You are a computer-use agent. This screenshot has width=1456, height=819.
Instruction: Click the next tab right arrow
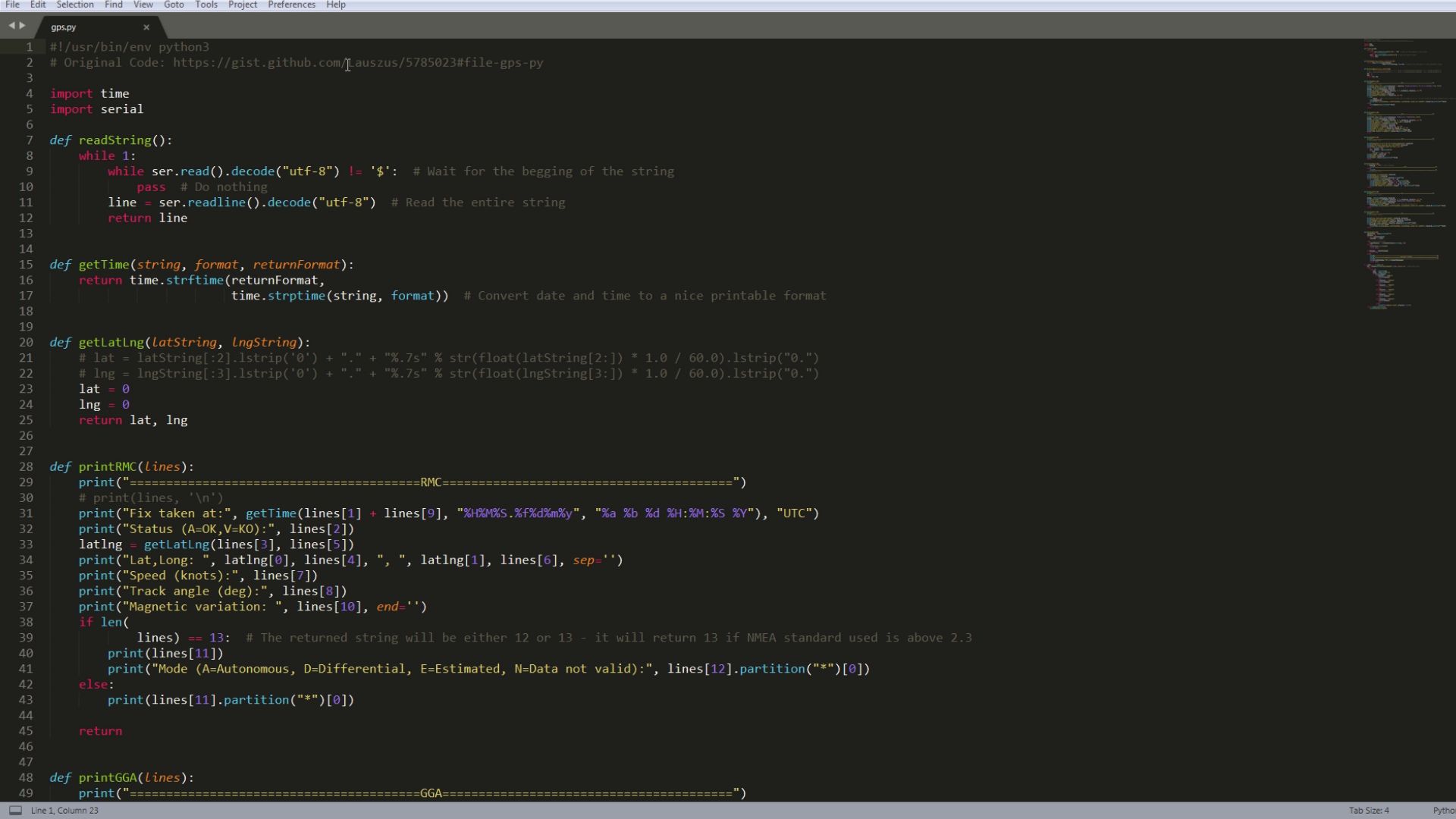pos(22,26)
